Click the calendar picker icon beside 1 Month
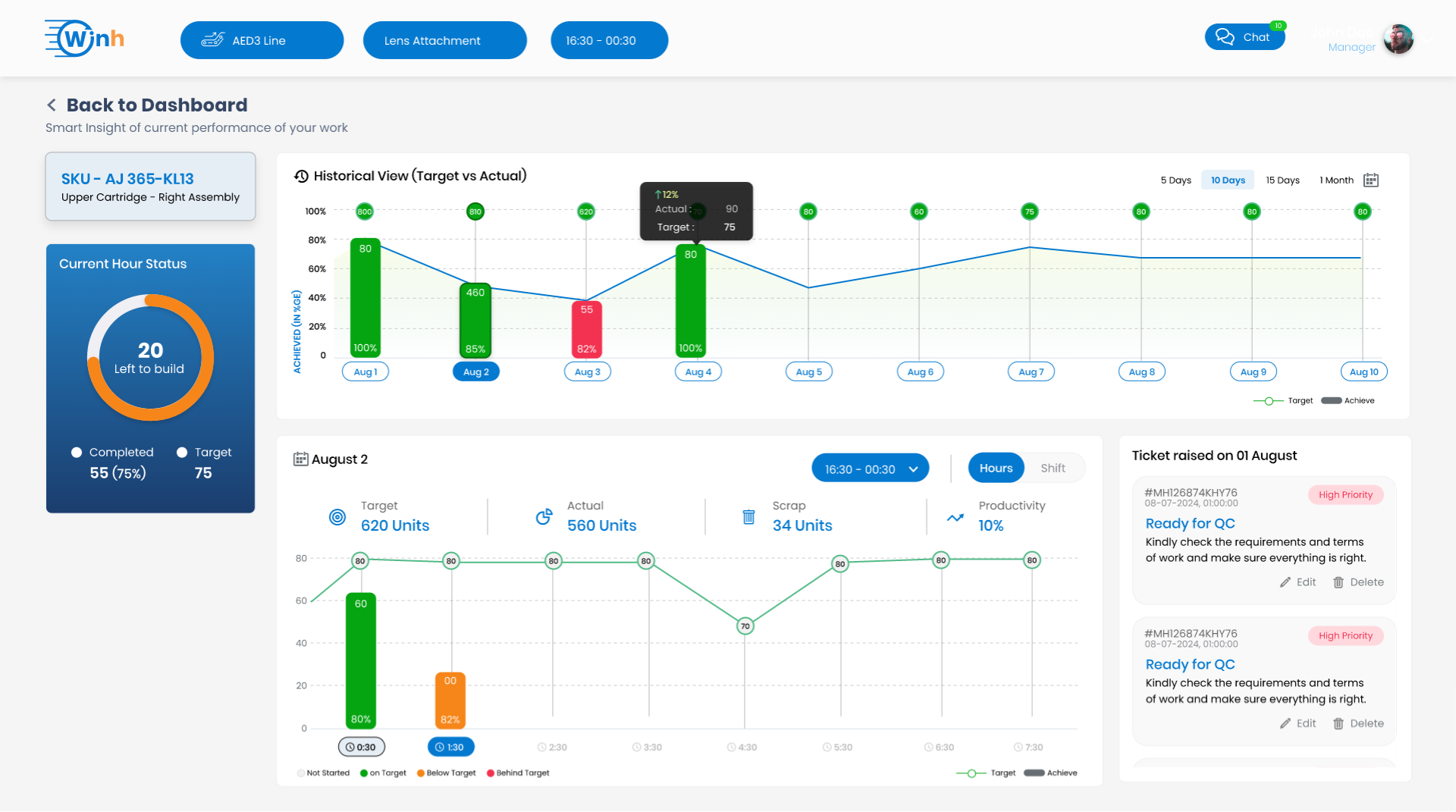 (1370, 180)
